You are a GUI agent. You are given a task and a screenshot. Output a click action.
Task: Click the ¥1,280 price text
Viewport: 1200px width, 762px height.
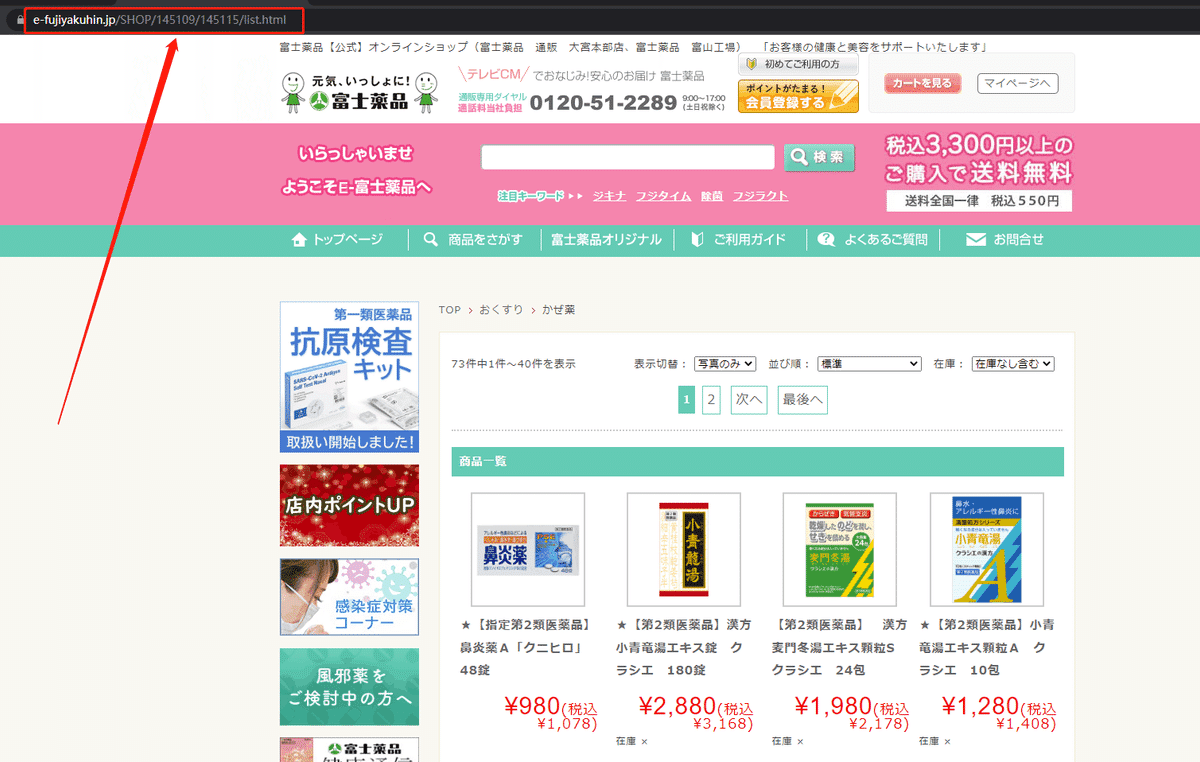(x=981, y=706)
